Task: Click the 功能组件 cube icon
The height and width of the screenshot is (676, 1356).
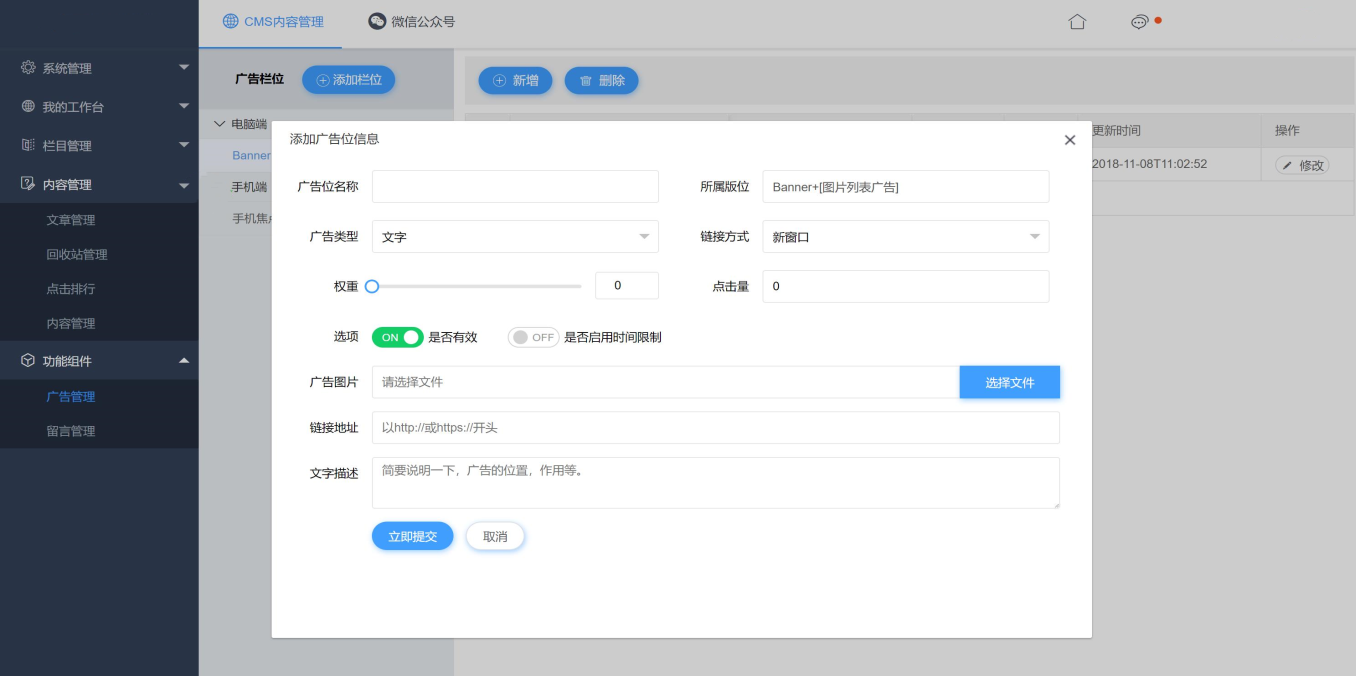Action: pos(28,361)
